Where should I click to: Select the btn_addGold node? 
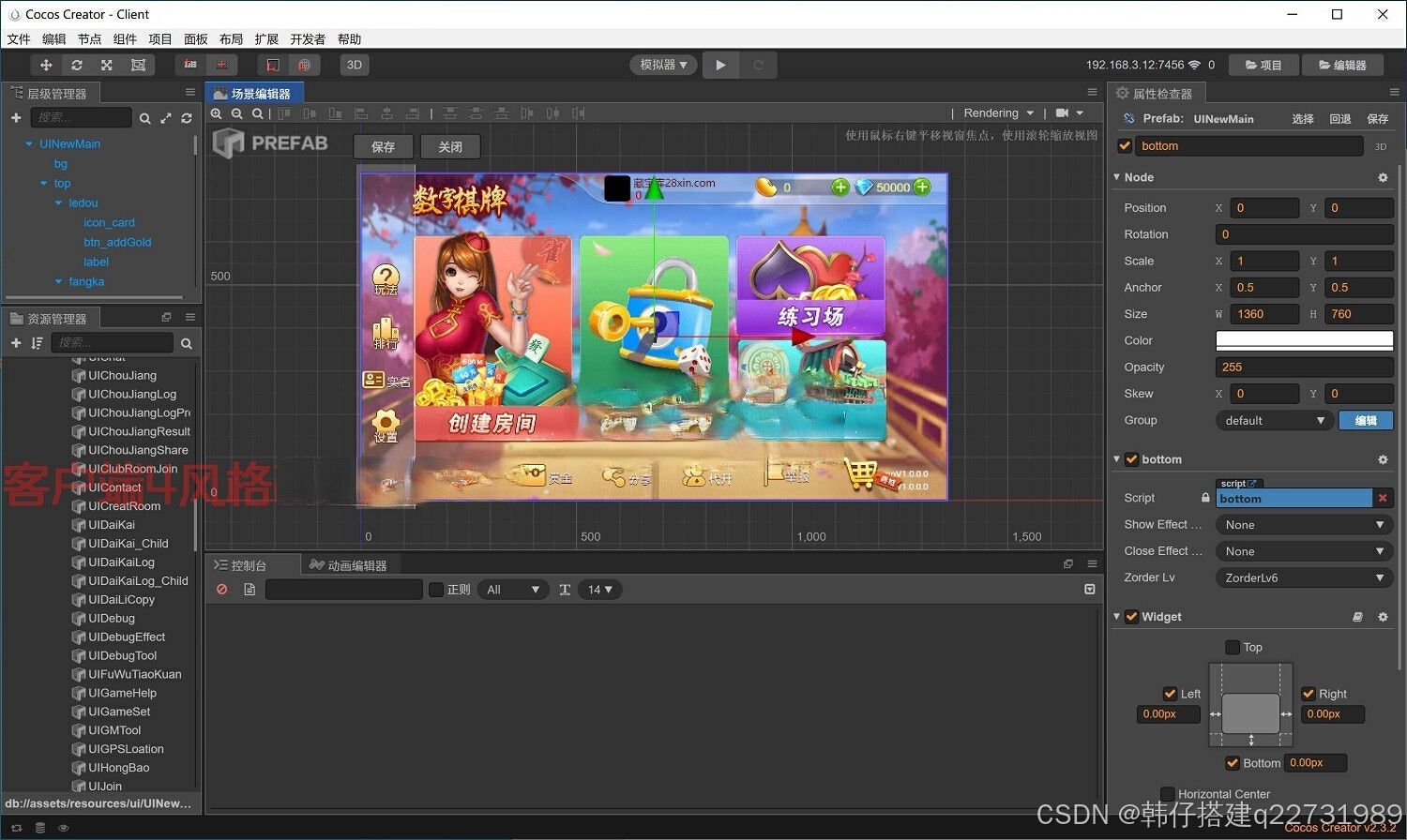point(117,242)
